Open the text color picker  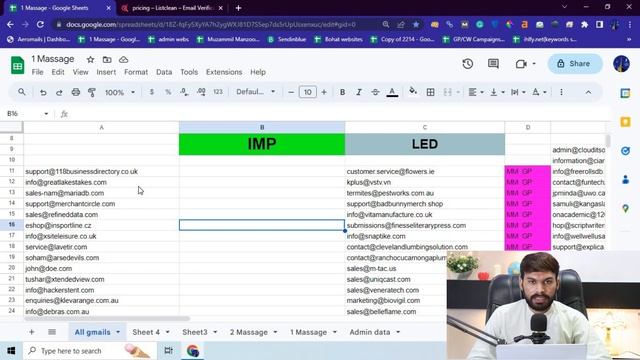[x=392, y=92]
